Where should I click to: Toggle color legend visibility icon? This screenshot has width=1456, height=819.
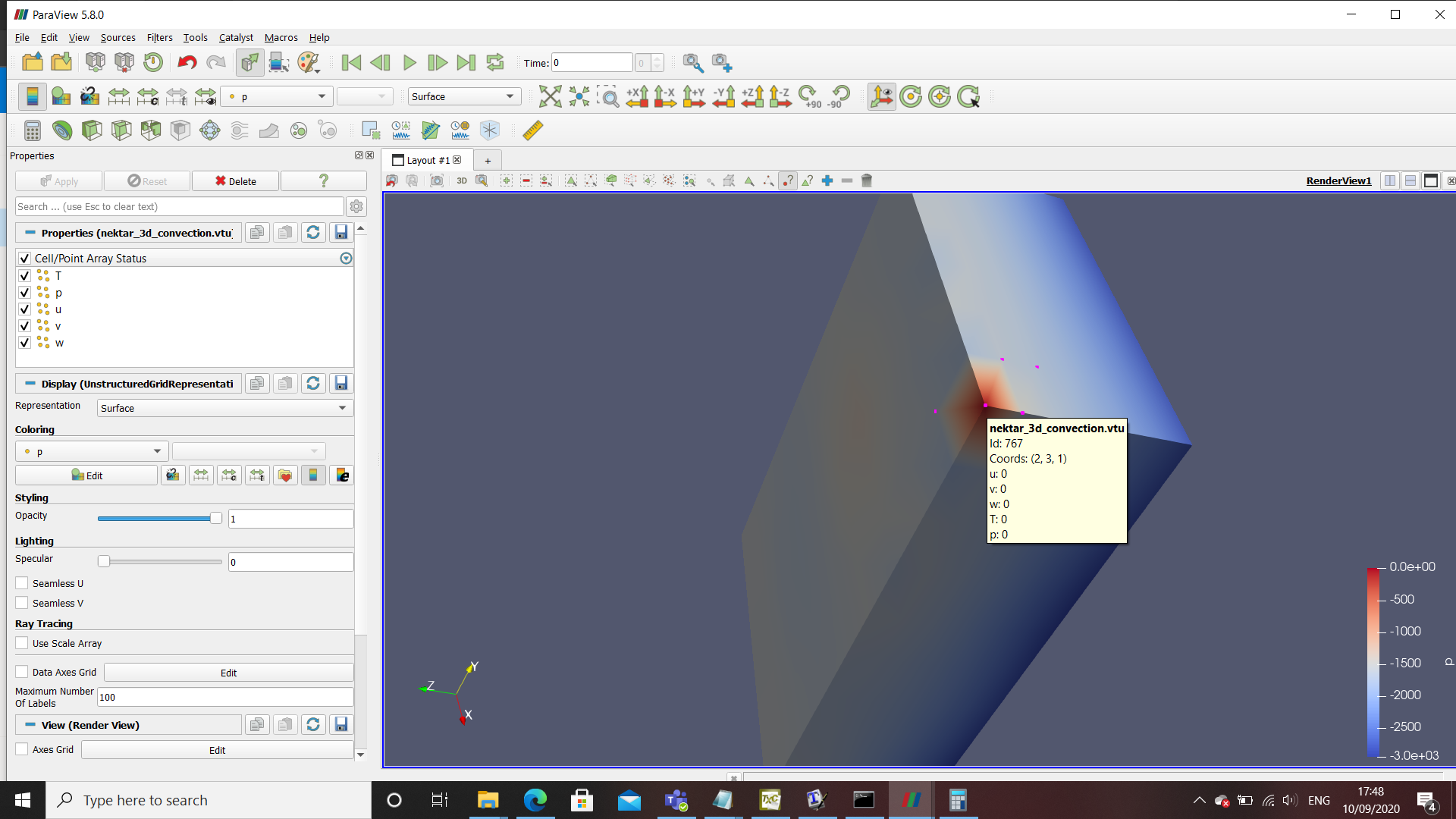pyautogui.click(x=32, y=96)
